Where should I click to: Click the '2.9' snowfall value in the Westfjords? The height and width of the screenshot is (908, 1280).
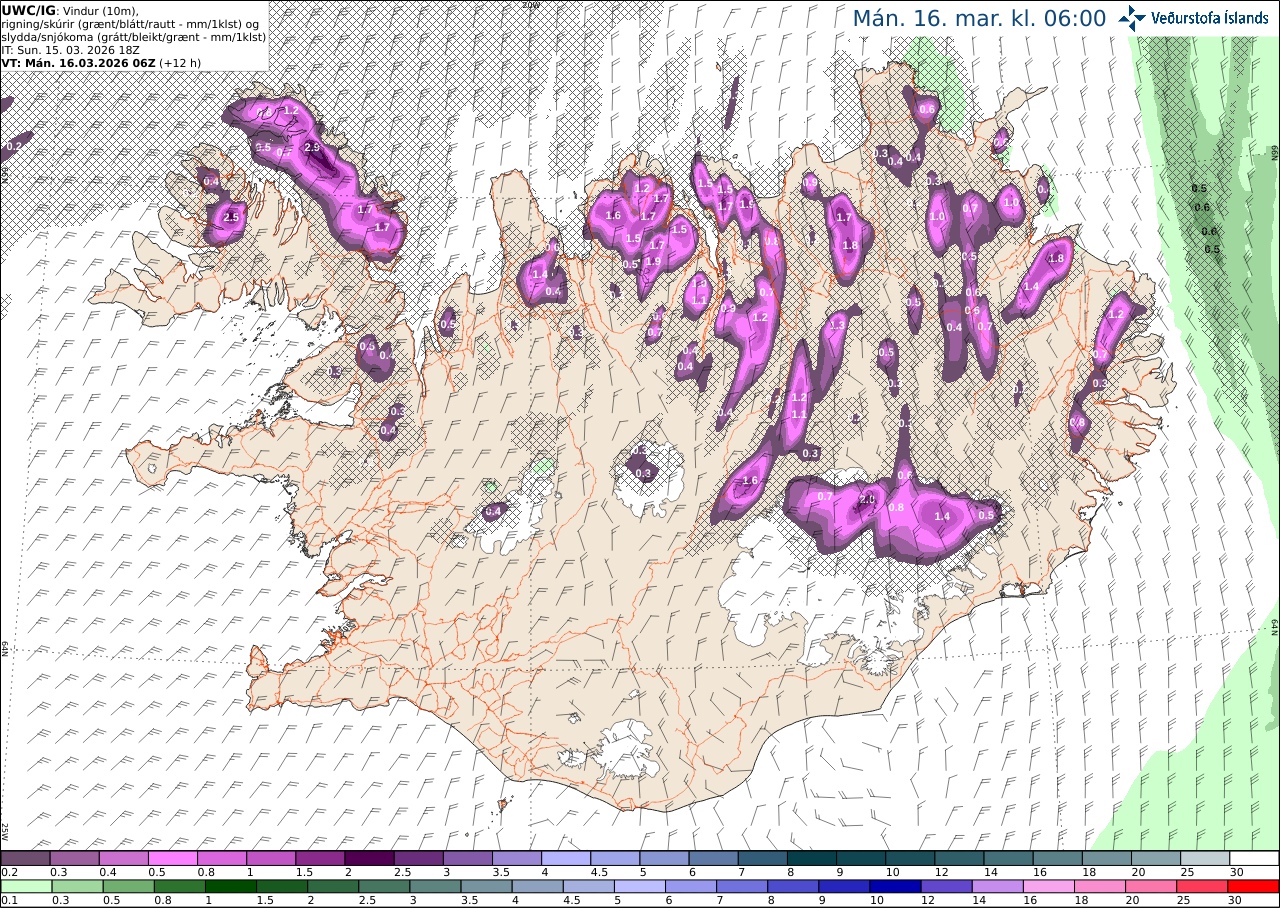click(311, 147)
